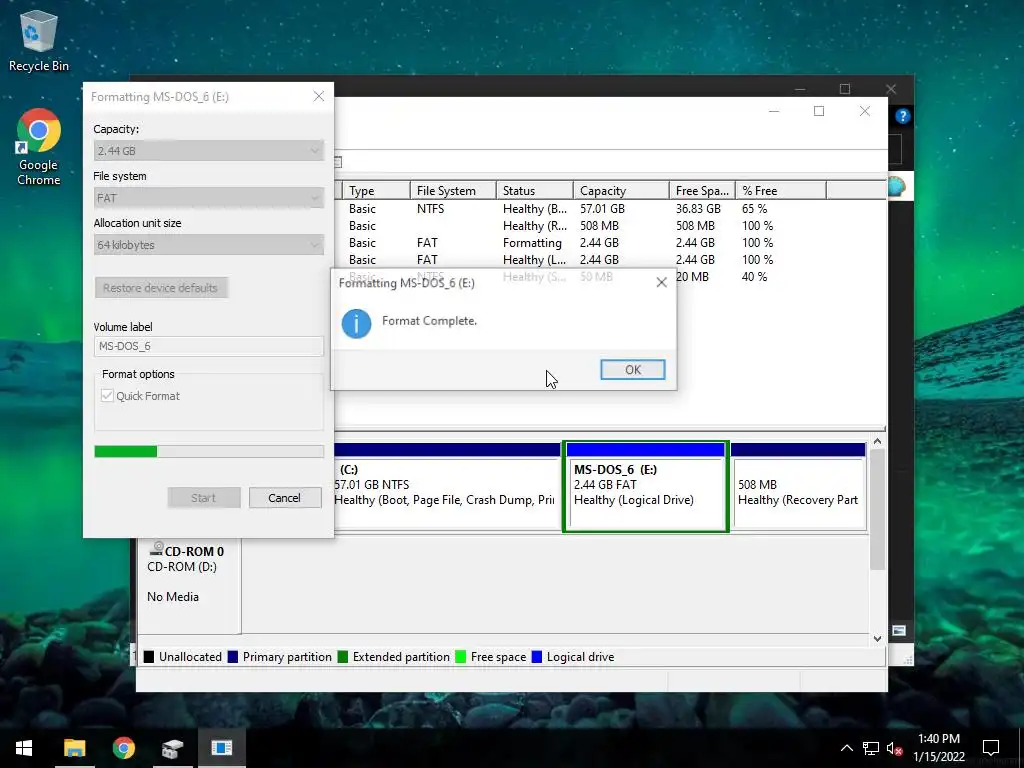Click Restore device defaults button

(161, 288)
